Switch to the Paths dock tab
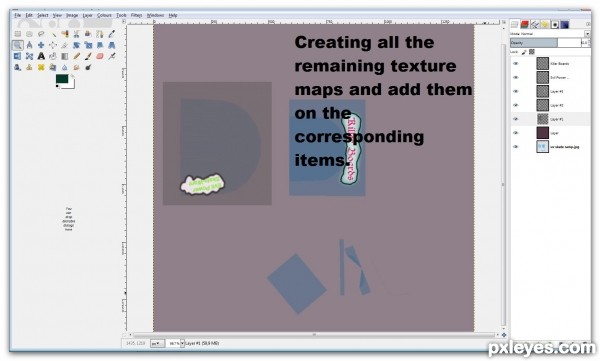This screenshot has width=600, height=361. (535, 25)
